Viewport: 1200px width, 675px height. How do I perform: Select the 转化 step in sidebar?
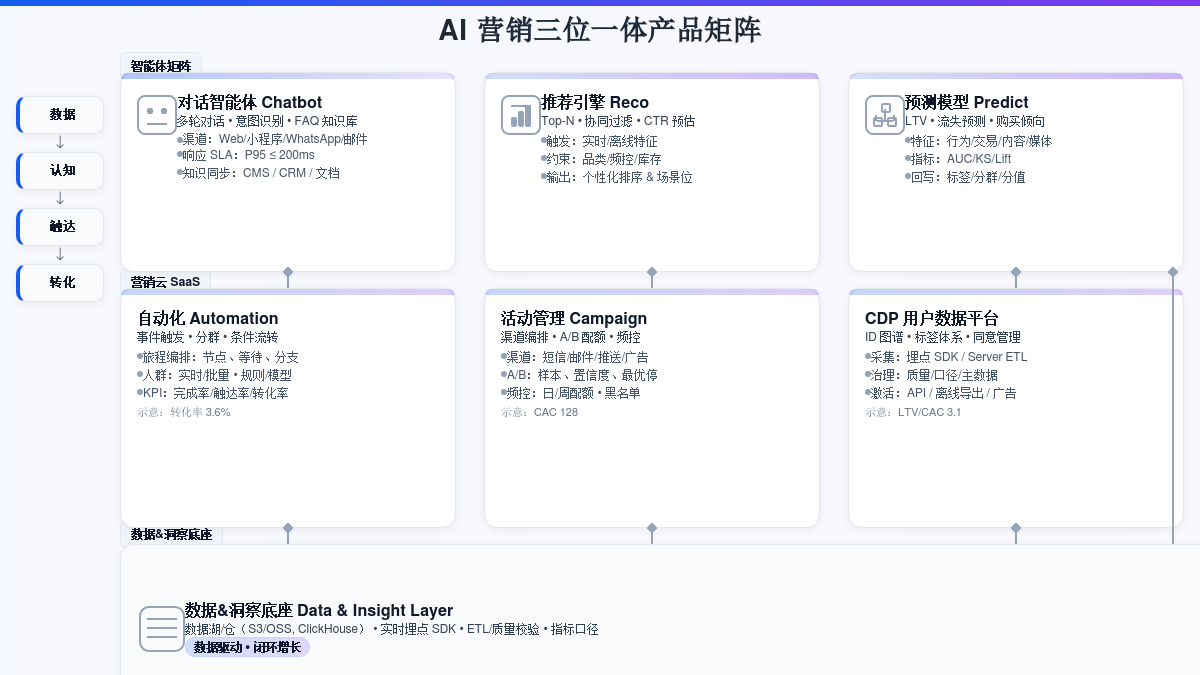pos(62,283)
